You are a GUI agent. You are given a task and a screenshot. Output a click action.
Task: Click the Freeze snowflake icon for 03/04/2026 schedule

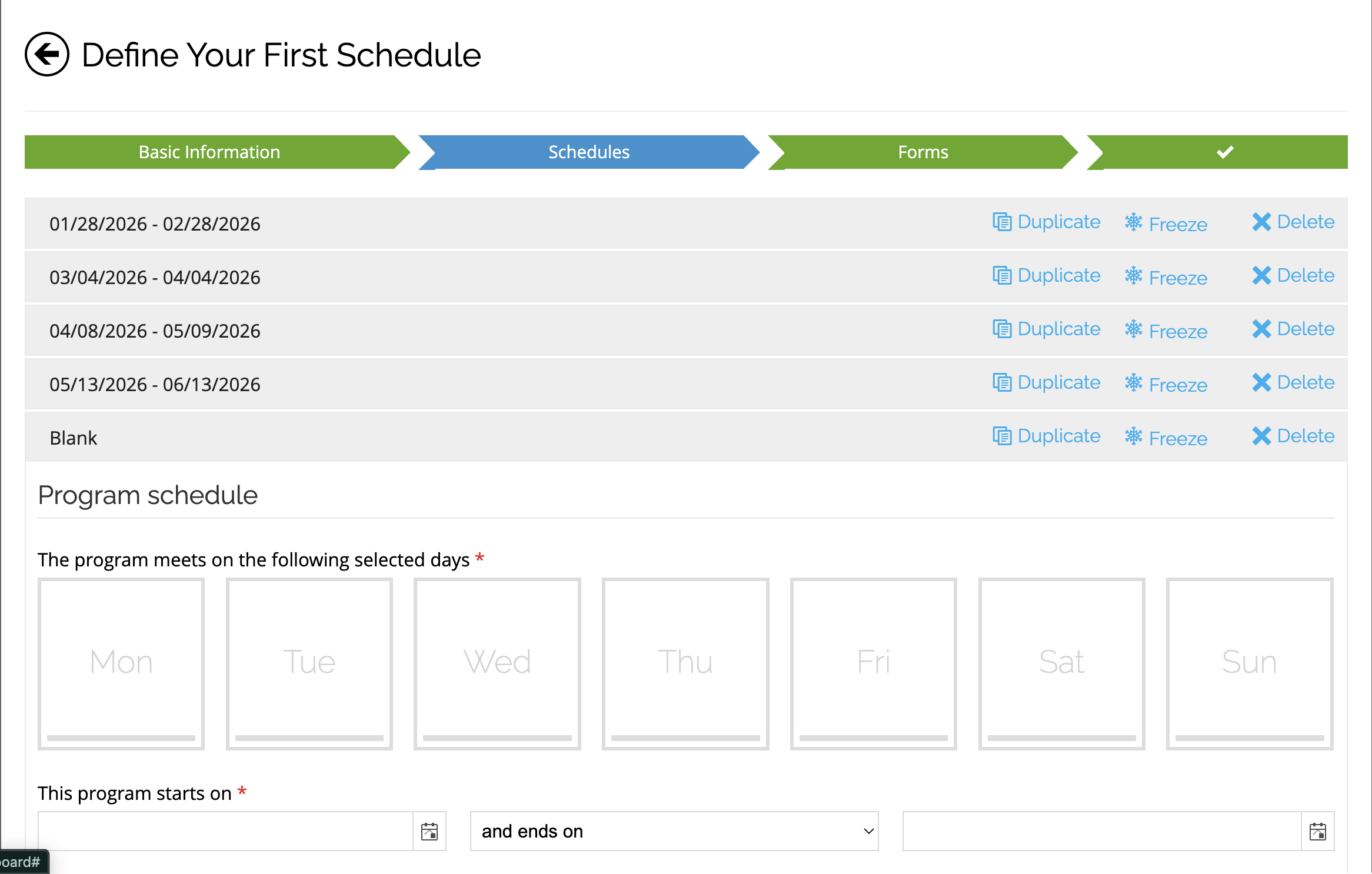[x=1133, y=275]
